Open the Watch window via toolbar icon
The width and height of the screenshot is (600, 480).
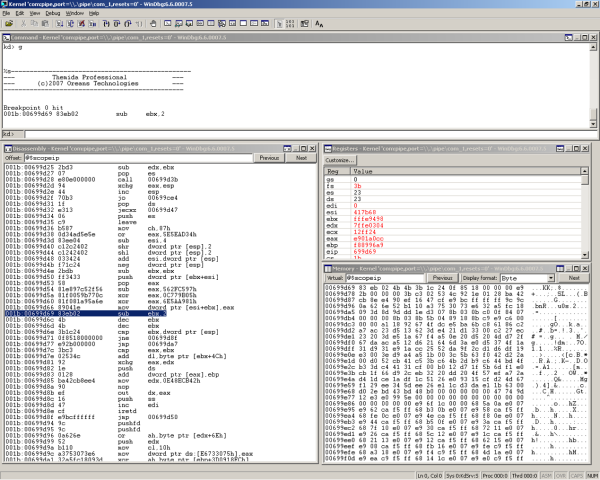pyautogui.click(x=178, y=24)
